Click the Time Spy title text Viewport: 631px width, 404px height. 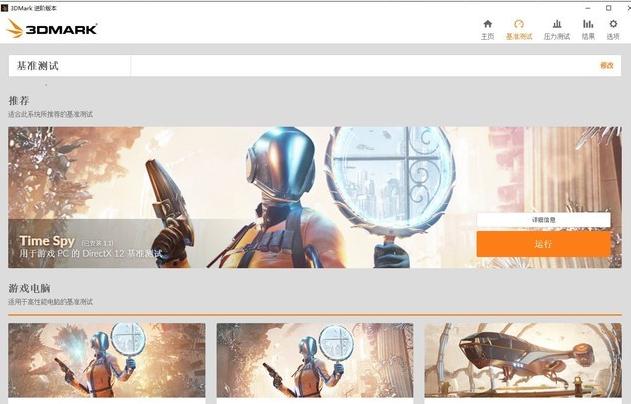[x=47, y=241]
